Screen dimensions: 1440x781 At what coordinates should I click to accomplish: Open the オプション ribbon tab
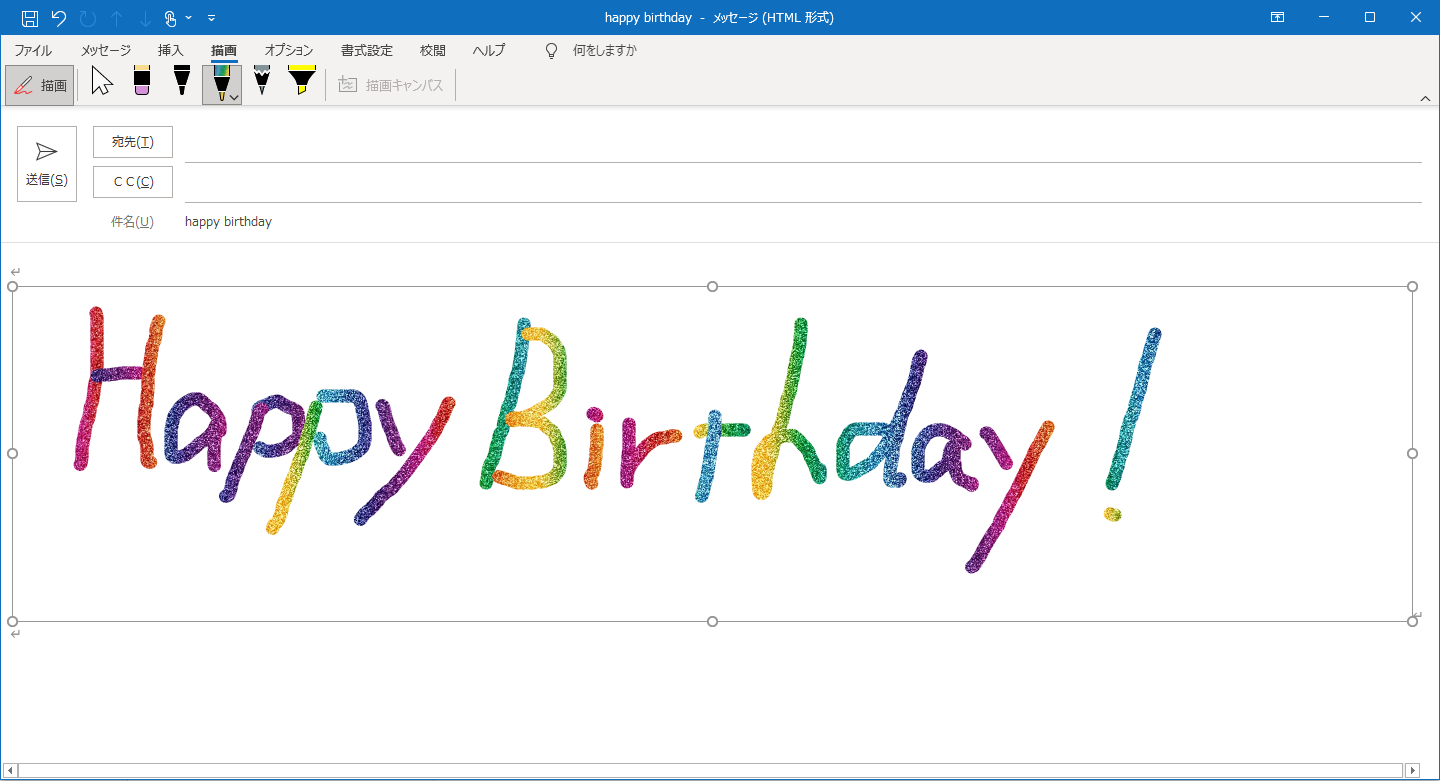click(x=289, y=50)
